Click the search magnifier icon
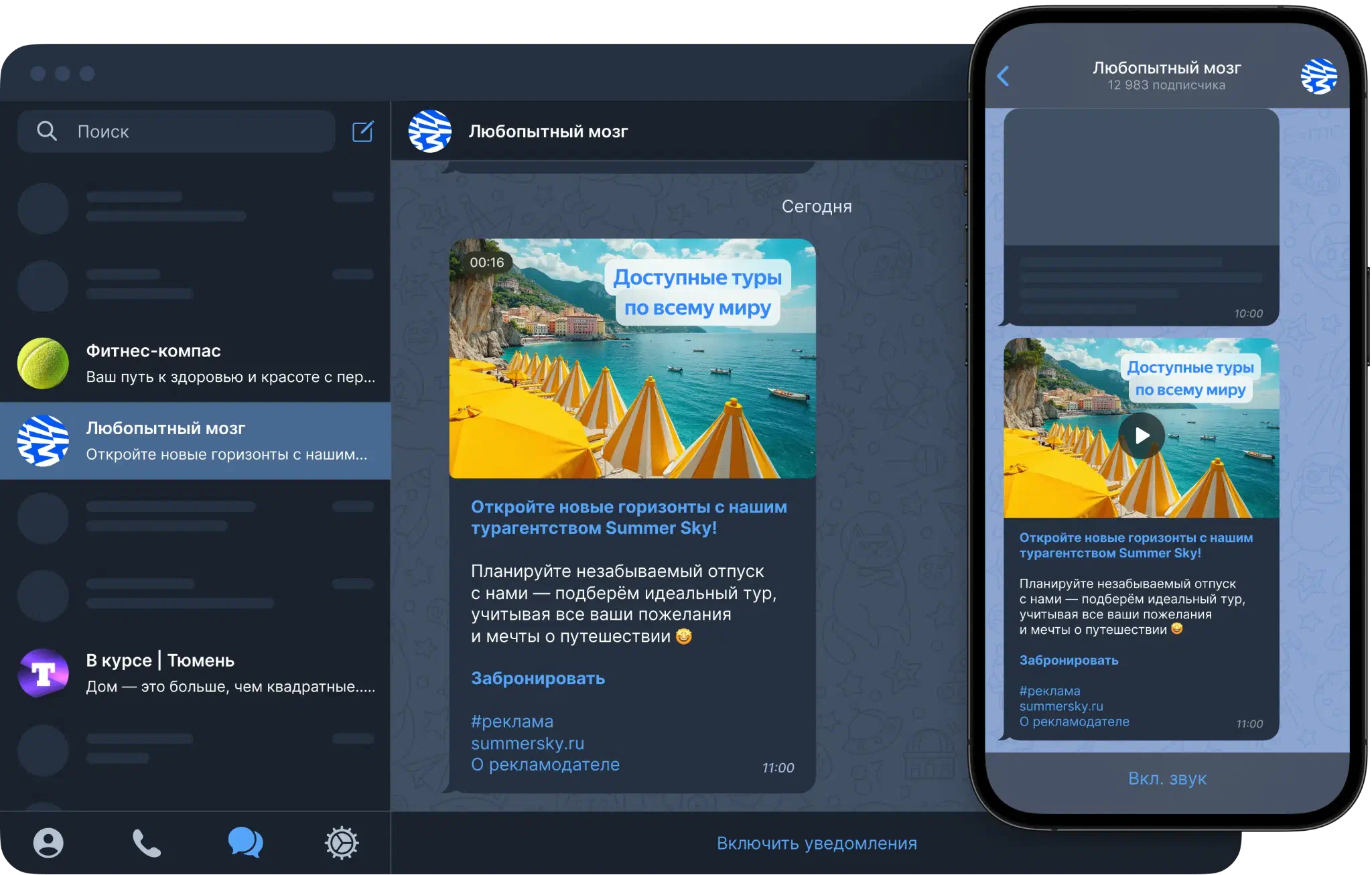 point(46,131)
